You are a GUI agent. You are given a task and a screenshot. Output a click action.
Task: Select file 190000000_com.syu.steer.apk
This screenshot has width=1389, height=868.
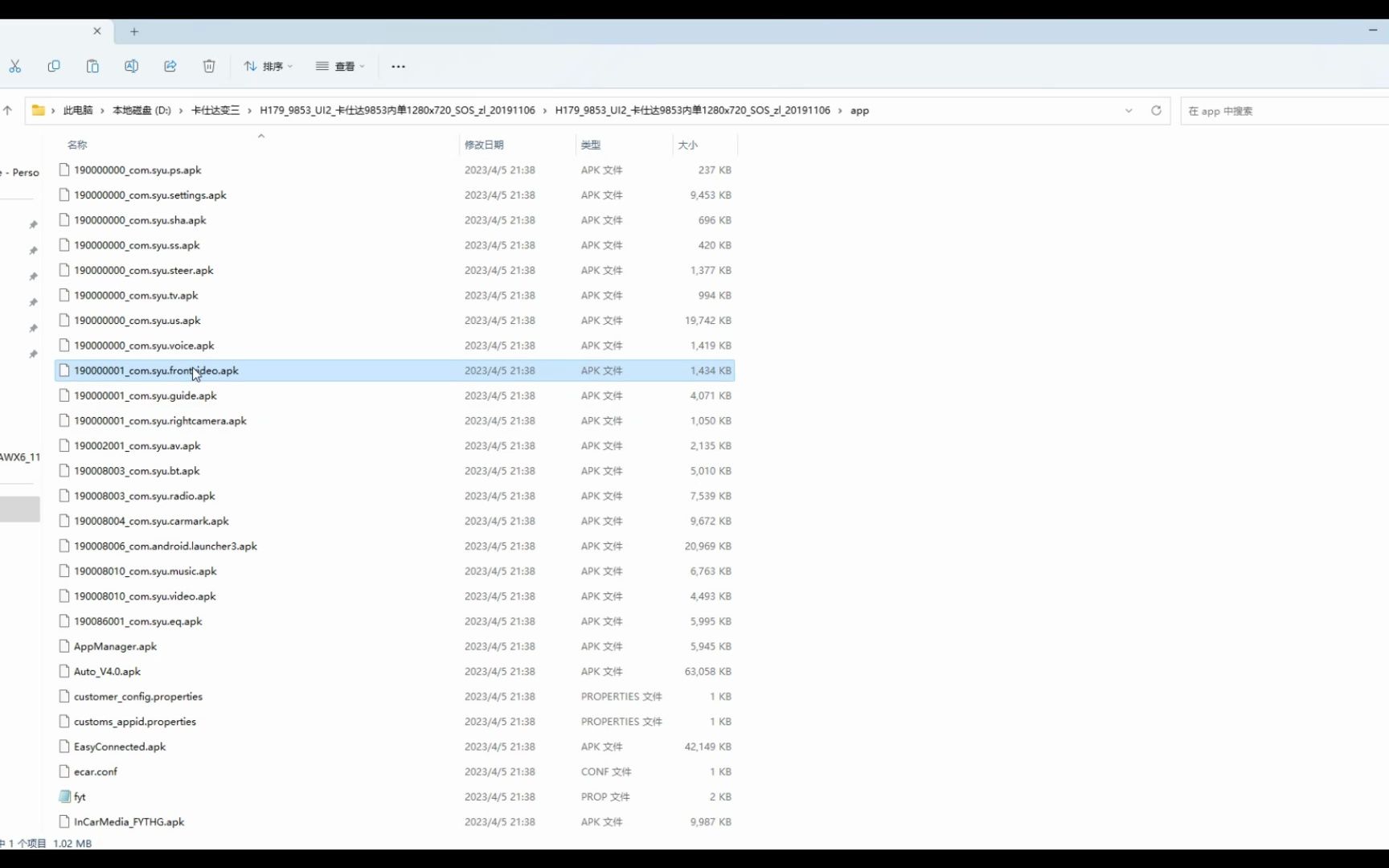click(395, 270)
